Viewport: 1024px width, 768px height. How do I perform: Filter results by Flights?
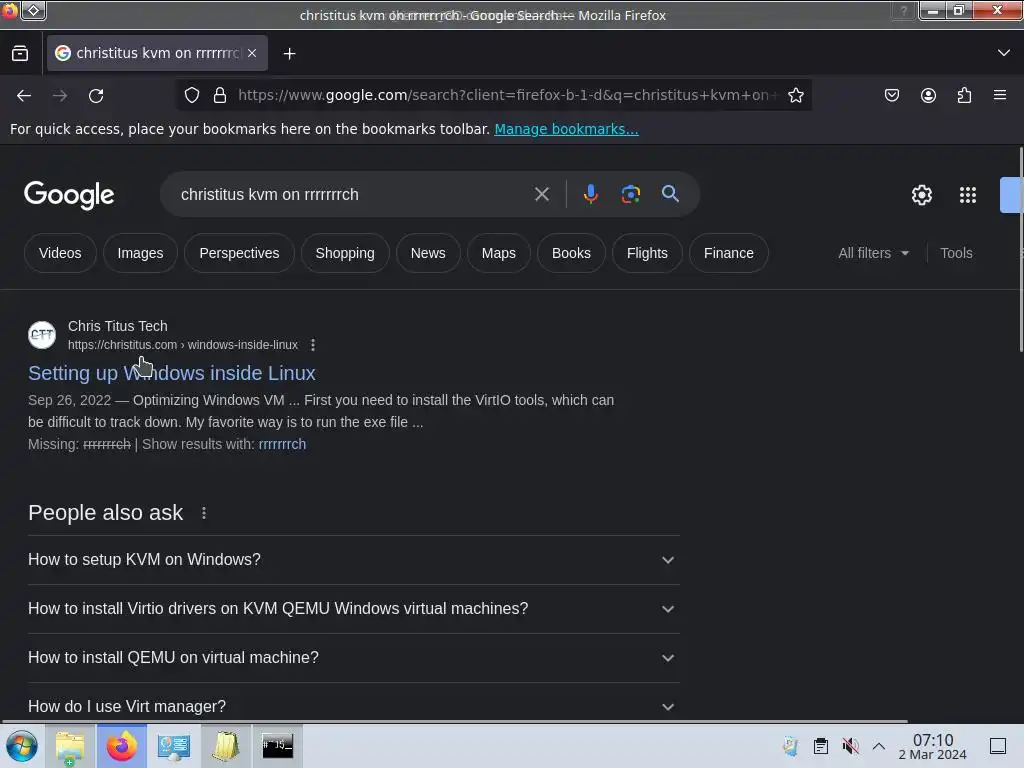(647, 253)
